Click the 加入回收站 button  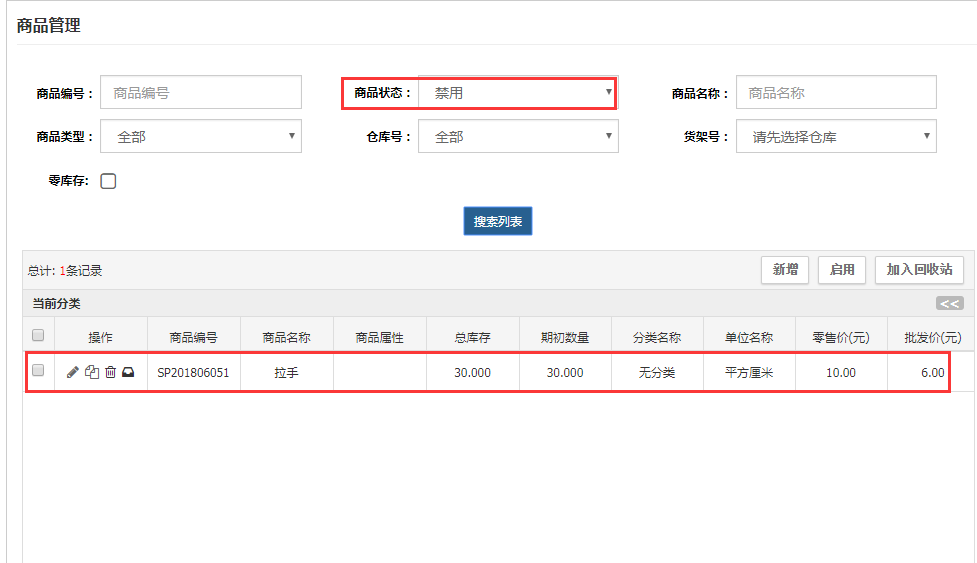[919, 269]
